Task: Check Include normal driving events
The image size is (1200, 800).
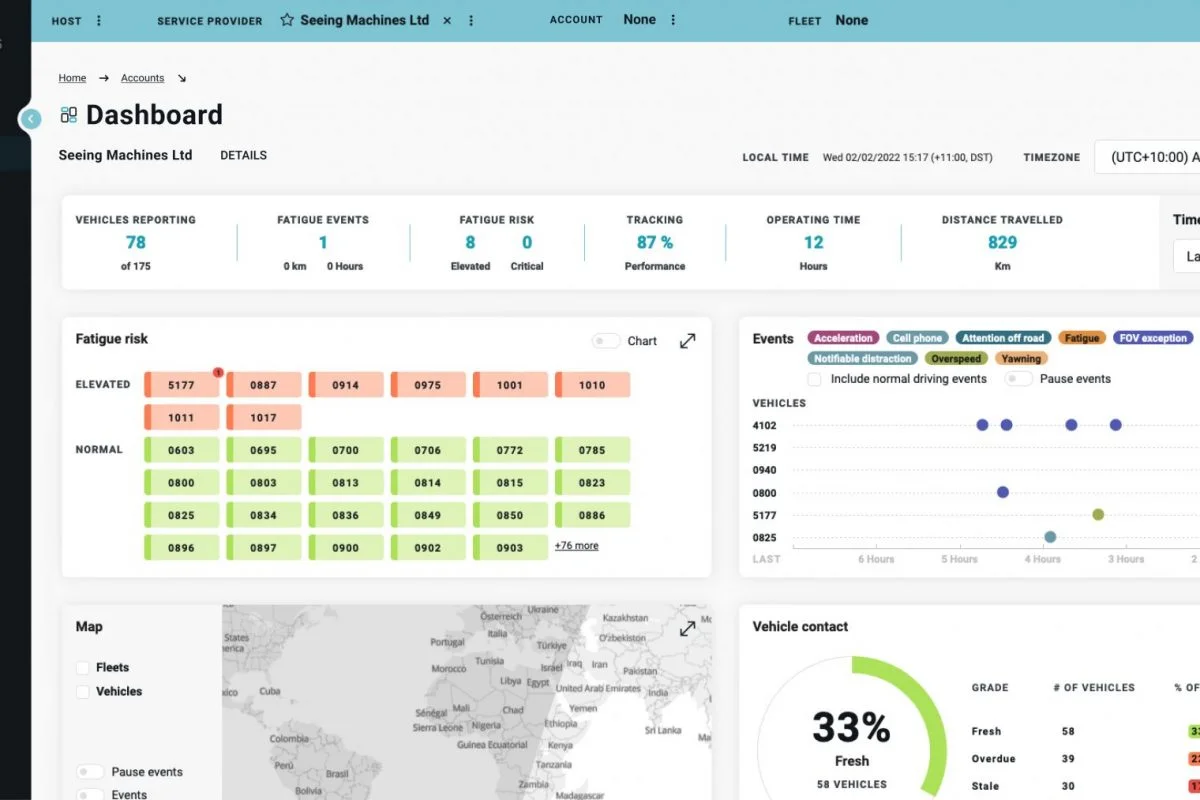Action: tap(814, 379)
